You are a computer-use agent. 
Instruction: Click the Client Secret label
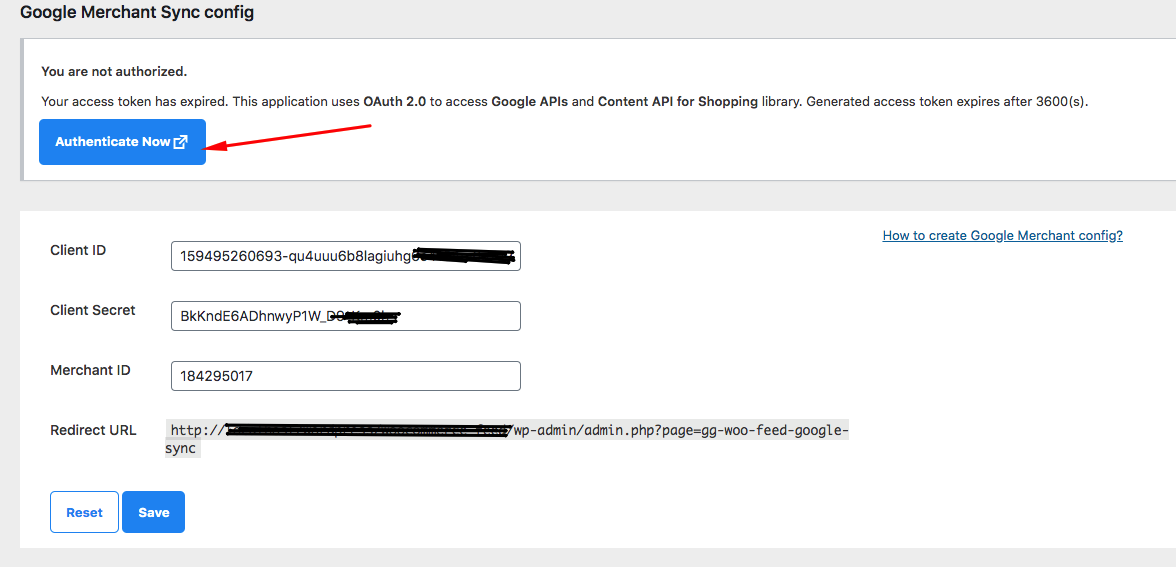point(93,310)
